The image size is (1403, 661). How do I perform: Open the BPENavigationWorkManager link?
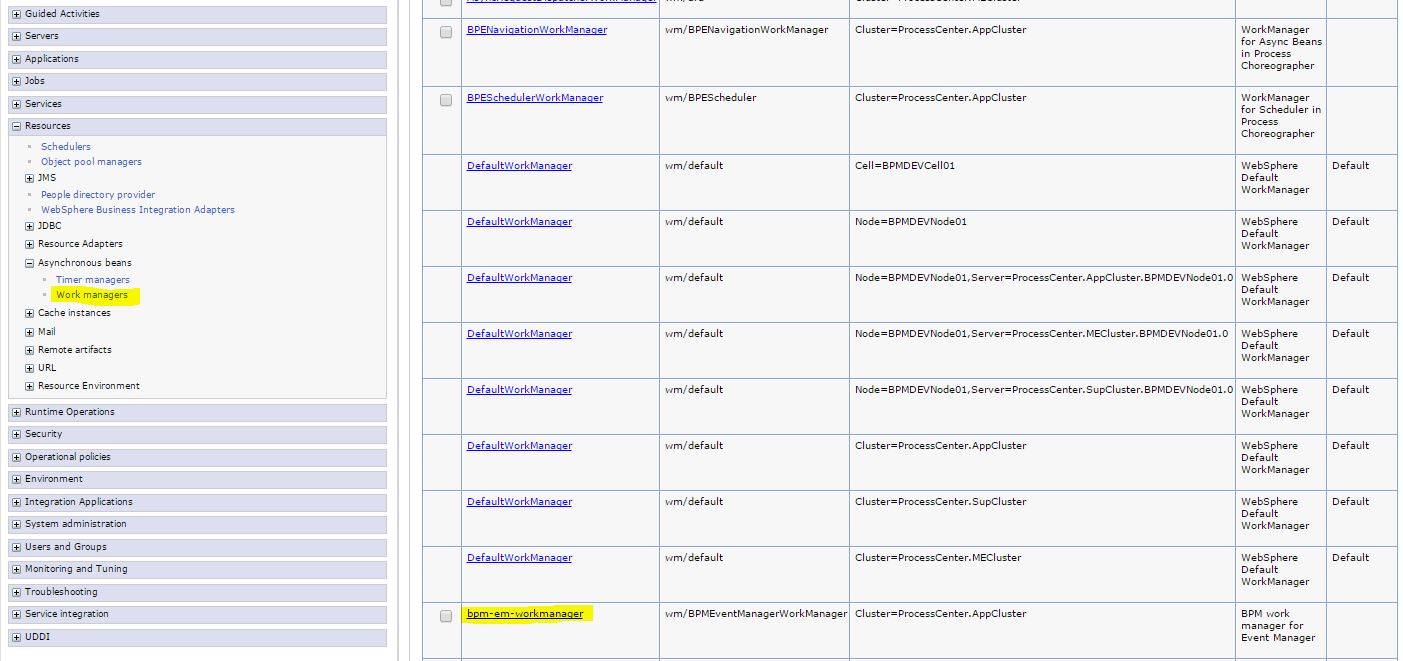(537, 30)
